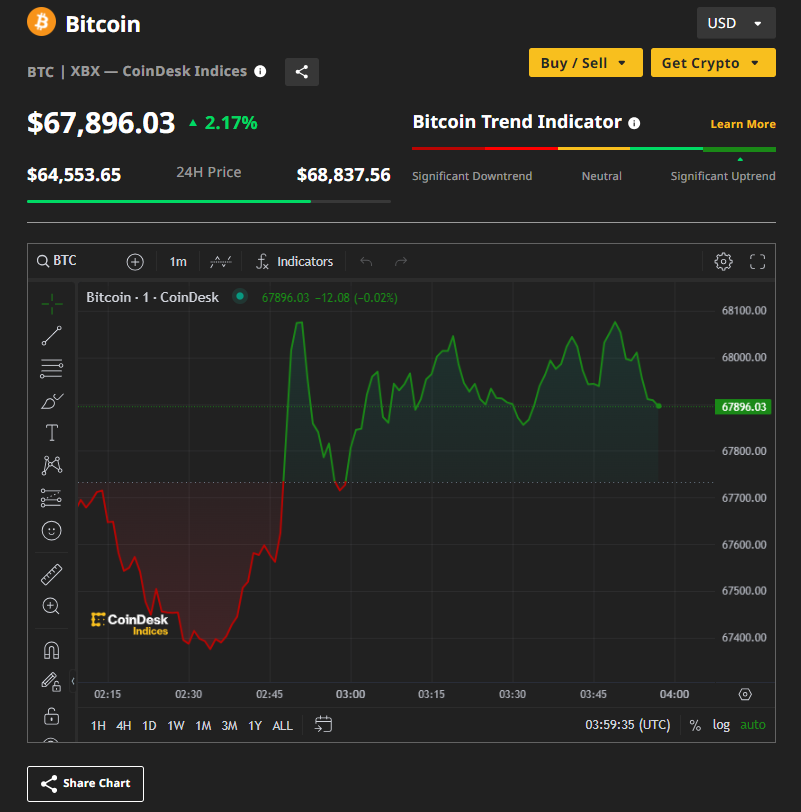The width and height of the screenshot is (801, 812).
Task: Switch chart range to ALL
Action: tap(282, 726)
